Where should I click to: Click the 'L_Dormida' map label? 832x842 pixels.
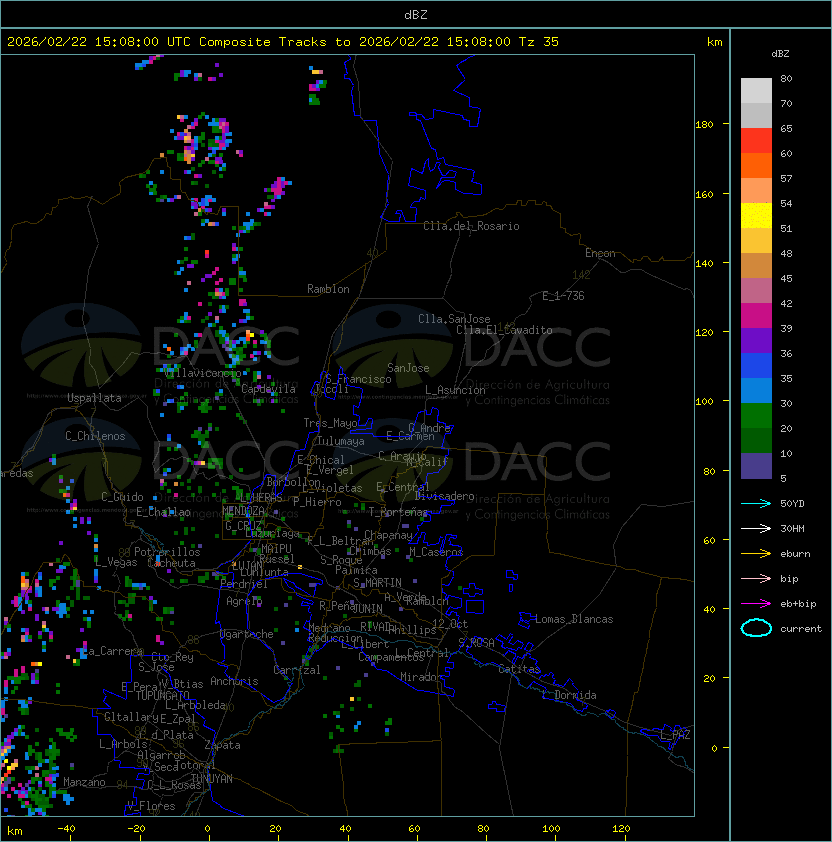tap(569, 695)
